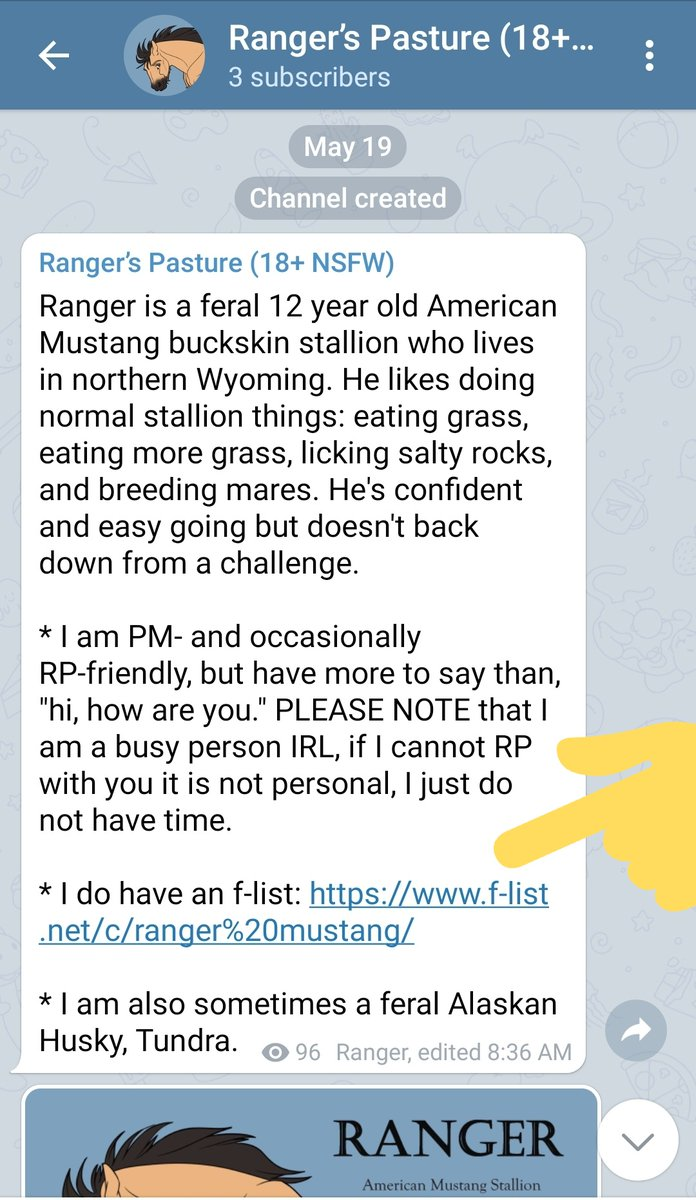Tap the 96 view count
Viewport: 696px width, 1200px height.
pyautogui.click(x=308, y=1052)
